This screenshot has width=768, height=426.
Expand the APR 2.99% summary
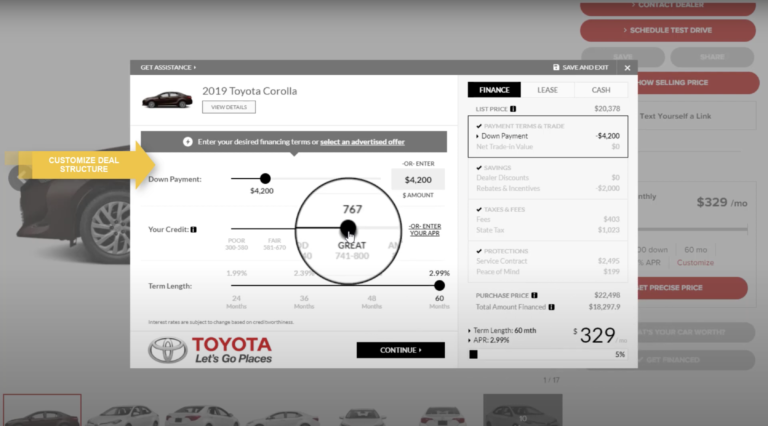coord(489,340)
